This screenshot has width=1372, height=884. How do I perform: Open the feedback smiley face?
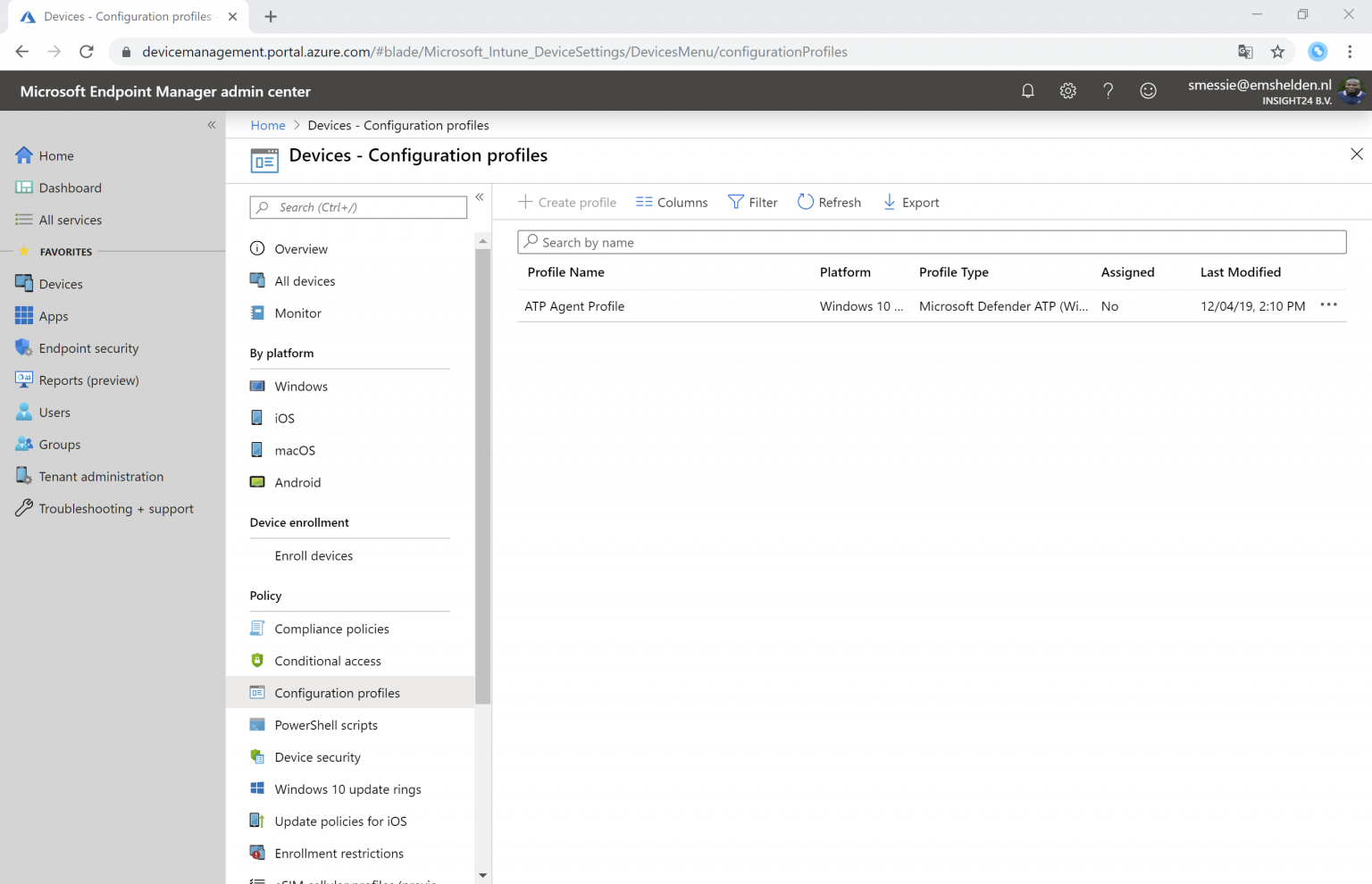(1148, 90)
